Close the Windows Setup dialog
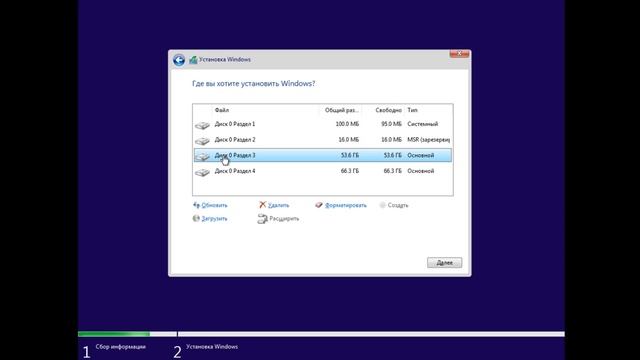 point(459,54)
